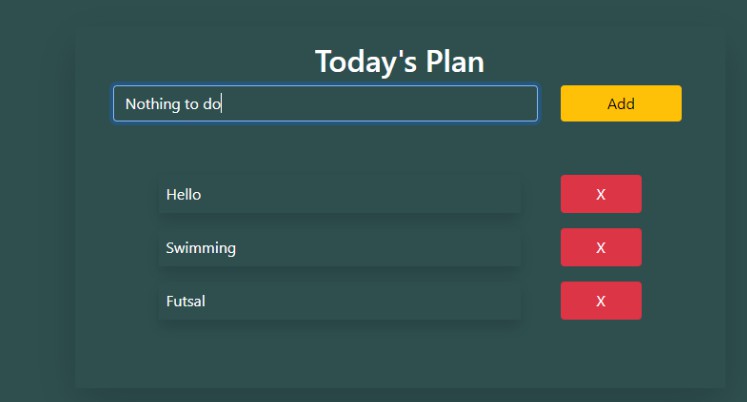Focus the new task input field
The height and width of the screenshot is (402, 747).
(325, 104)
